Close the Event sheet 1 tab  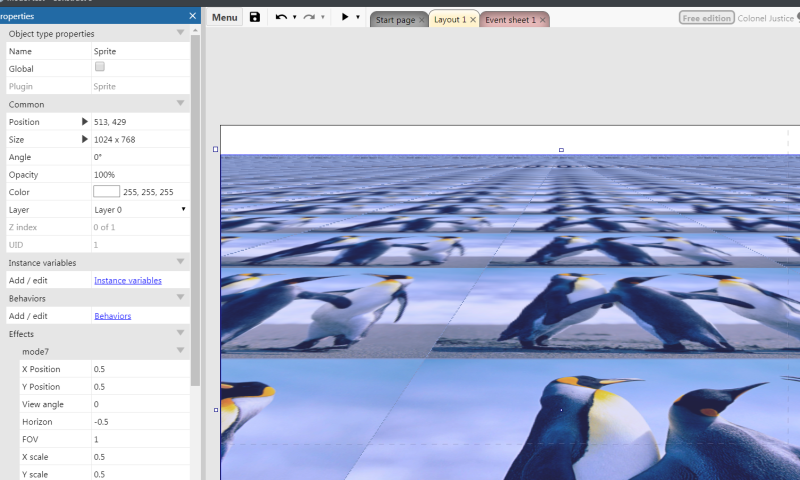point(542,20)
